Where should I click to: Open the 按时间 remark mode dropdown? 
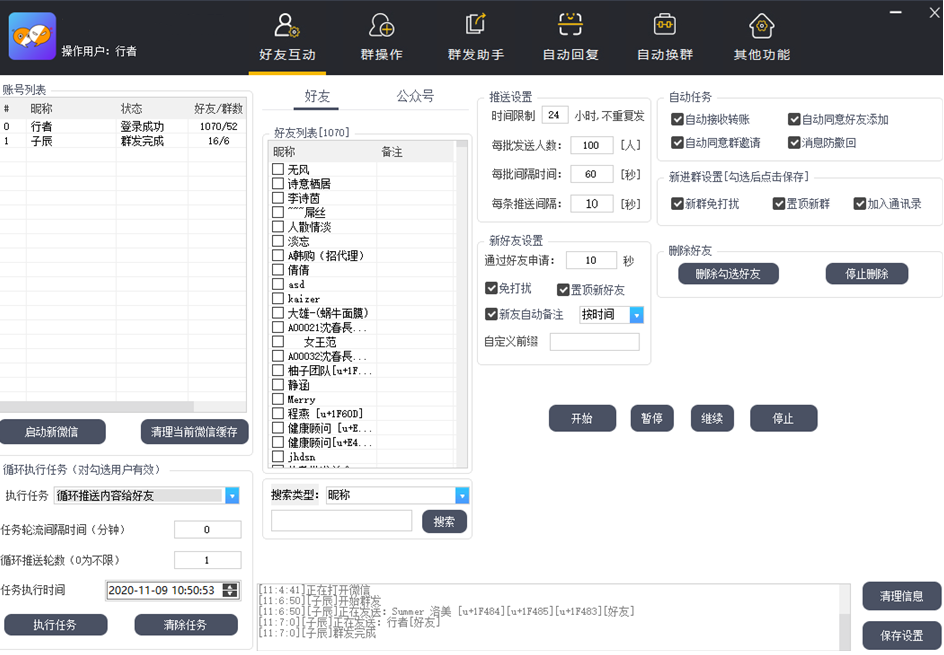636,314
